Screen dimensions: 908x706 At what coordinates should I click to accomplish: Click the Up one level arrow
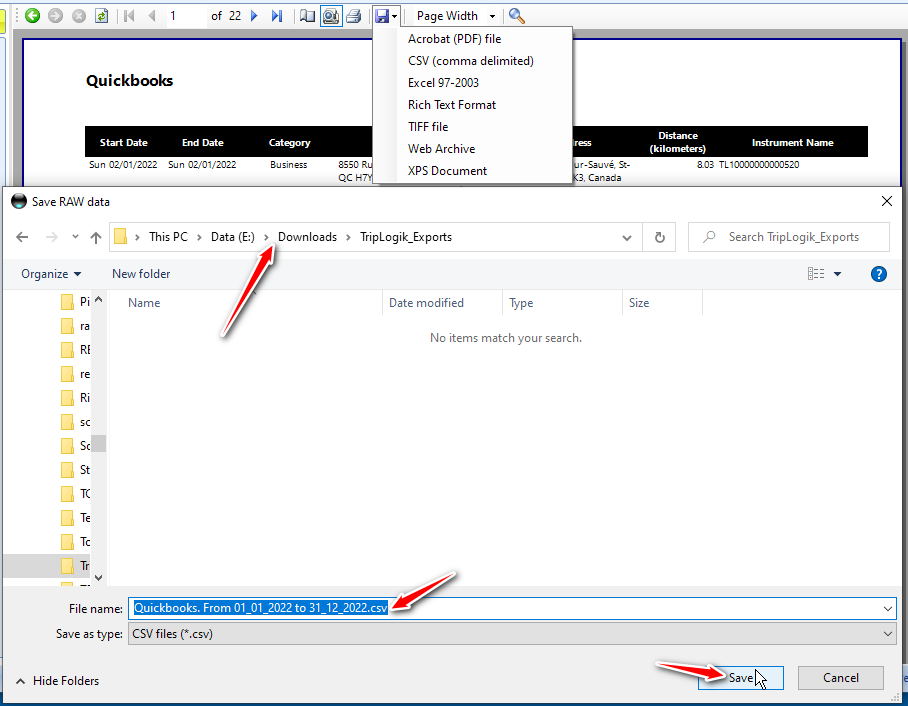96,237
